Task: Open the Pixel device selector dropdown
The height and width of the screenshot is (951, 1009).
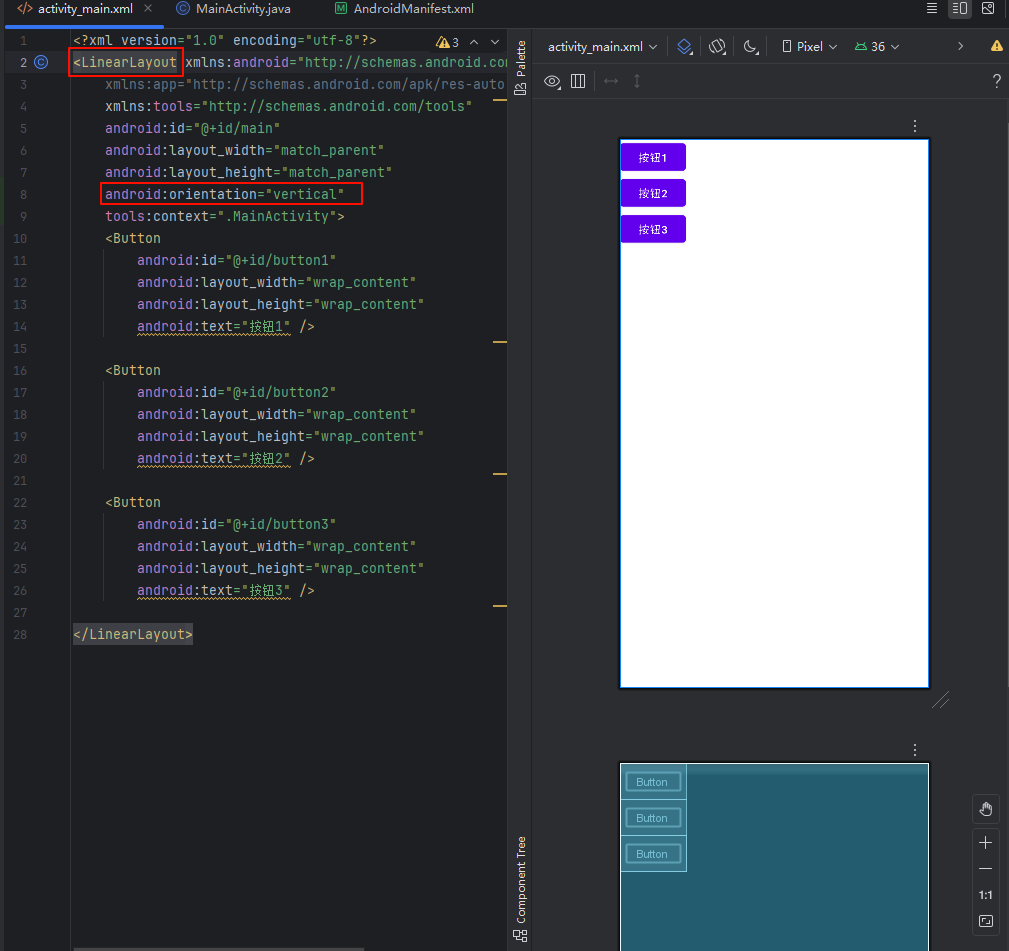Action: 809,46
